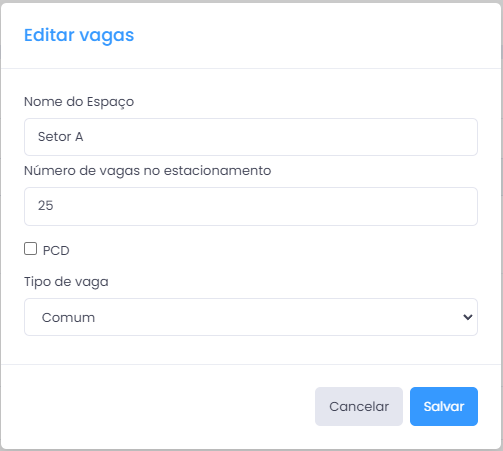Image resolution: width=503 pixels, height=451 pixels.
Task: Open the Tipo de vaga dropdown
Action: [251, 317]
